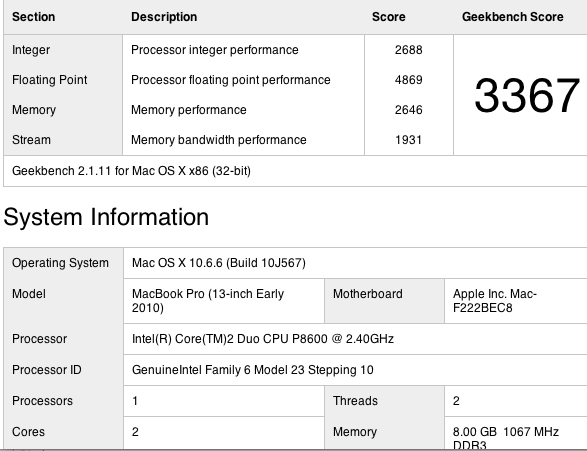Click the Score column header
This screenshot has width=587, height=451.
click(389, 17)
